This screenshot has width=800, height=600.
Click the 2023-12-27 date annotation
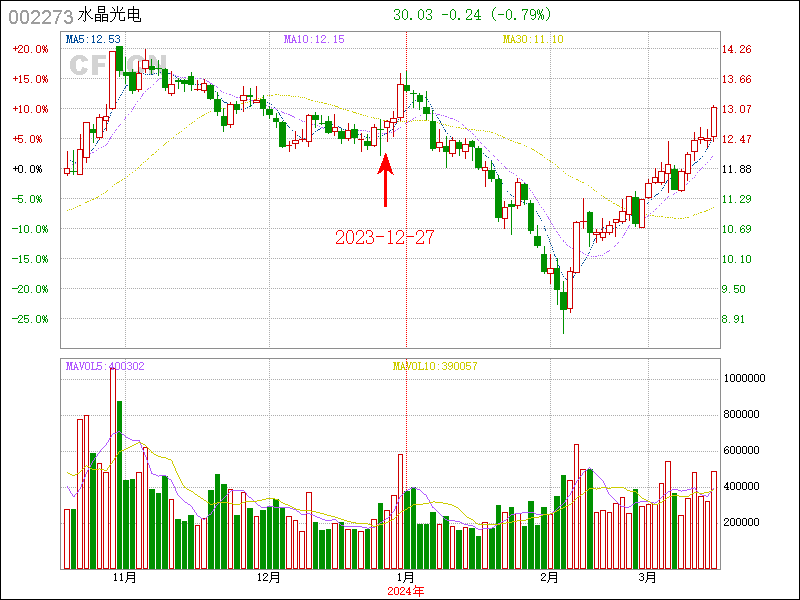(x=385, y=237)
